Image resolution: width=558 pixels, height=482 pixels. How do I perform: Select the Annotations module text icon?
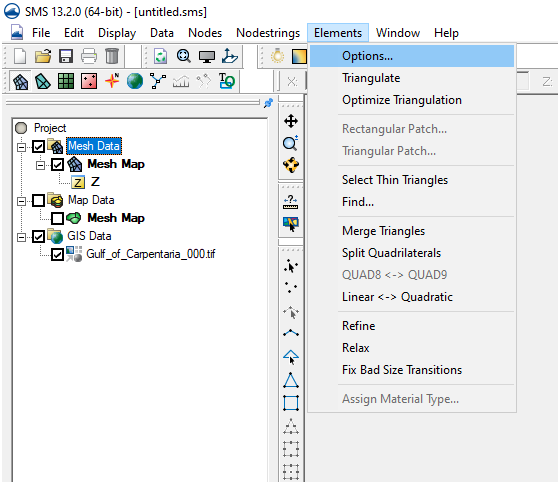pos(227,81)
